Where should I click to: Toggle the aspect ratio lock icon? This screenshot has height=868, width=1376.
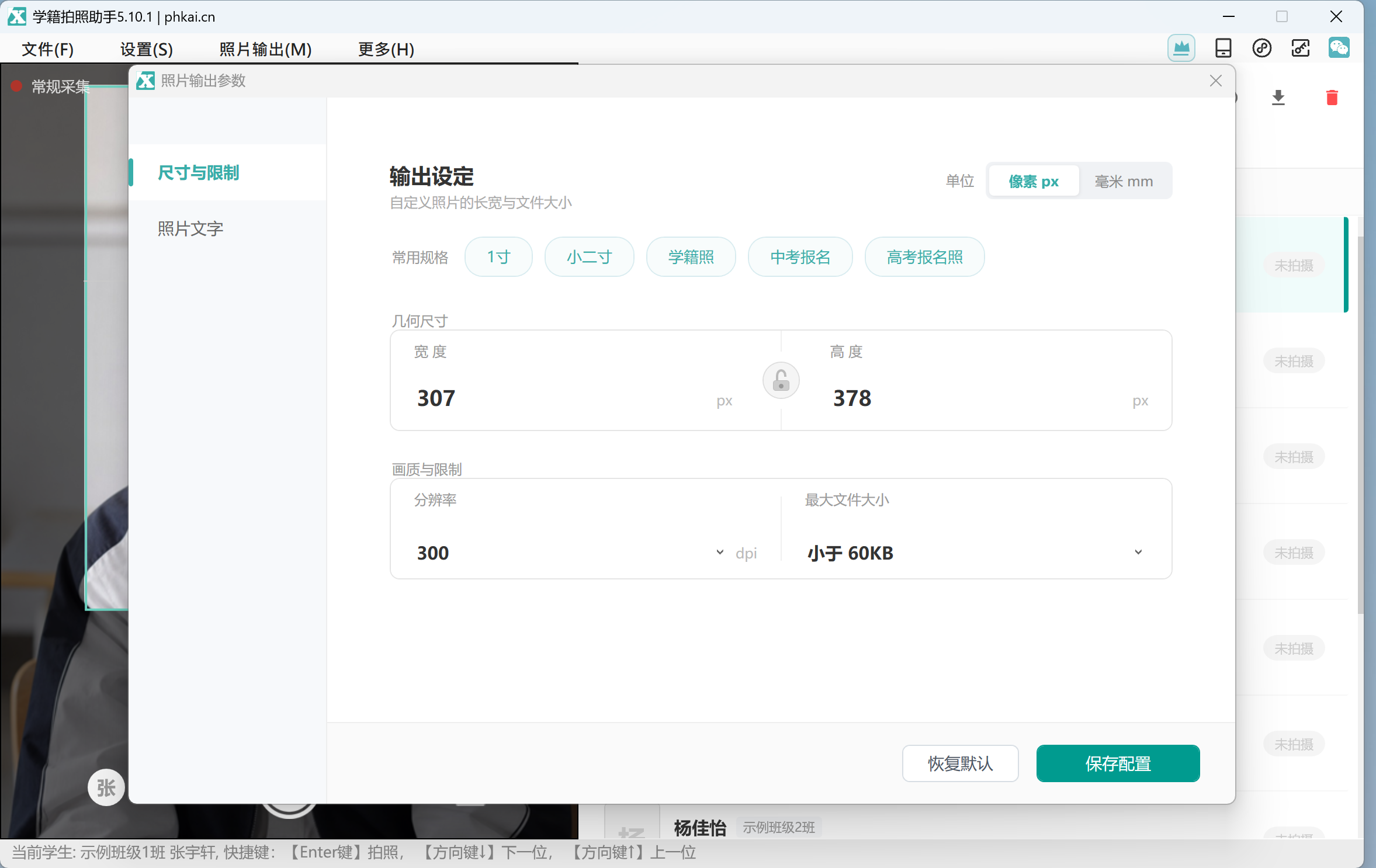point(781,381)
